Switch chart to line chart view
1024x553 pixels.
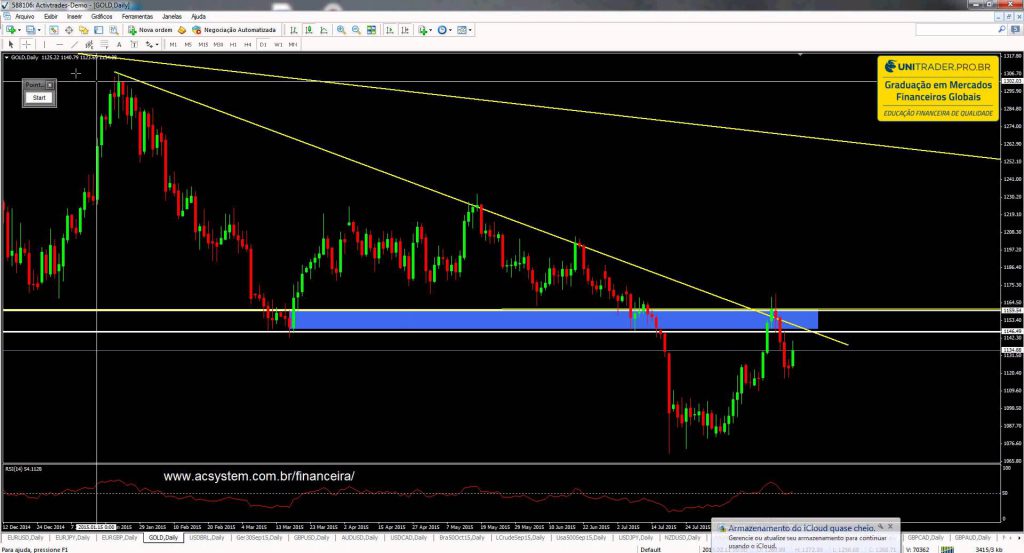[323, 30]
